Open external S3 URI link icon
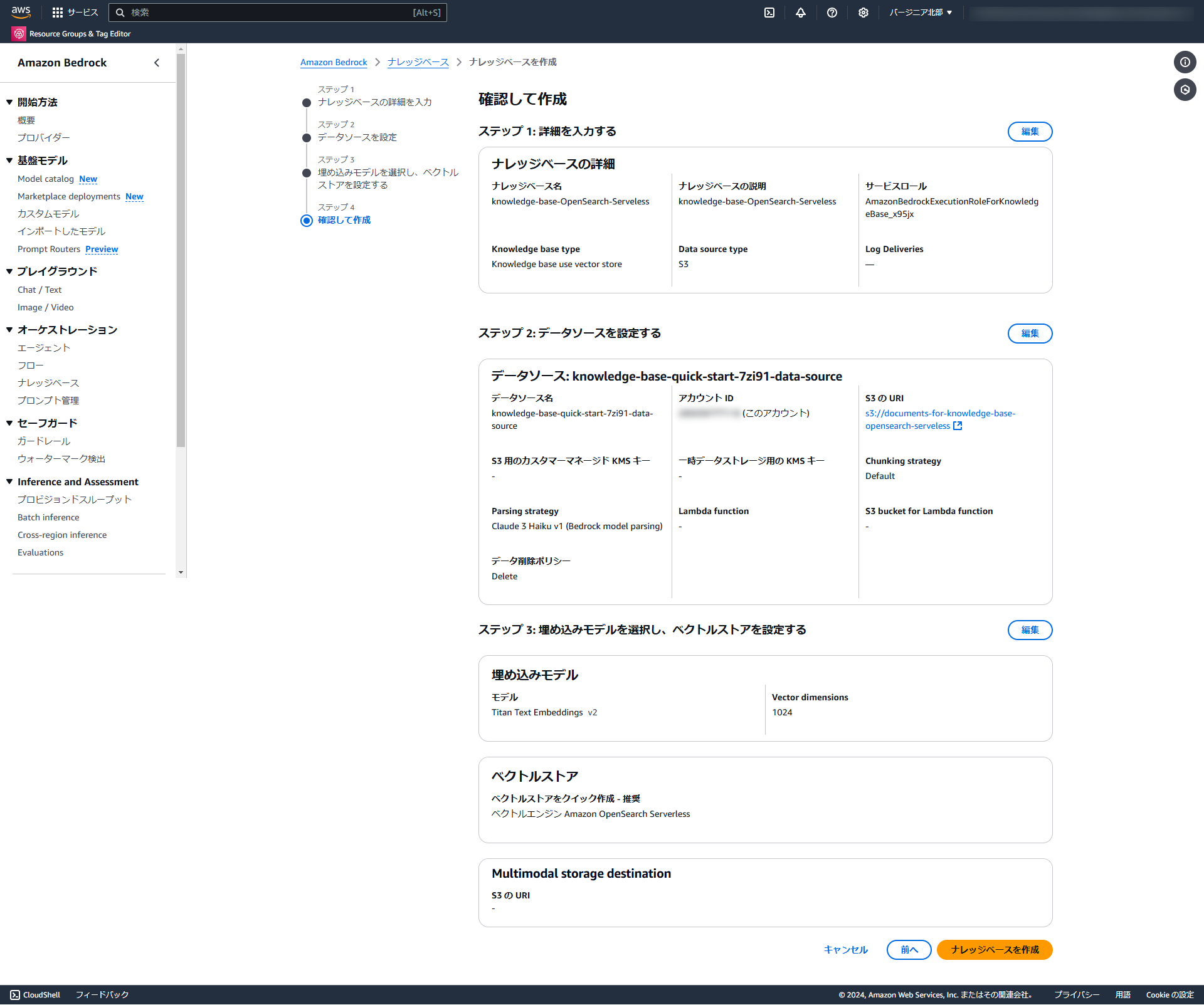Image resolution: width=1204 pixels, height=1005 pixels. click(958, 426)
